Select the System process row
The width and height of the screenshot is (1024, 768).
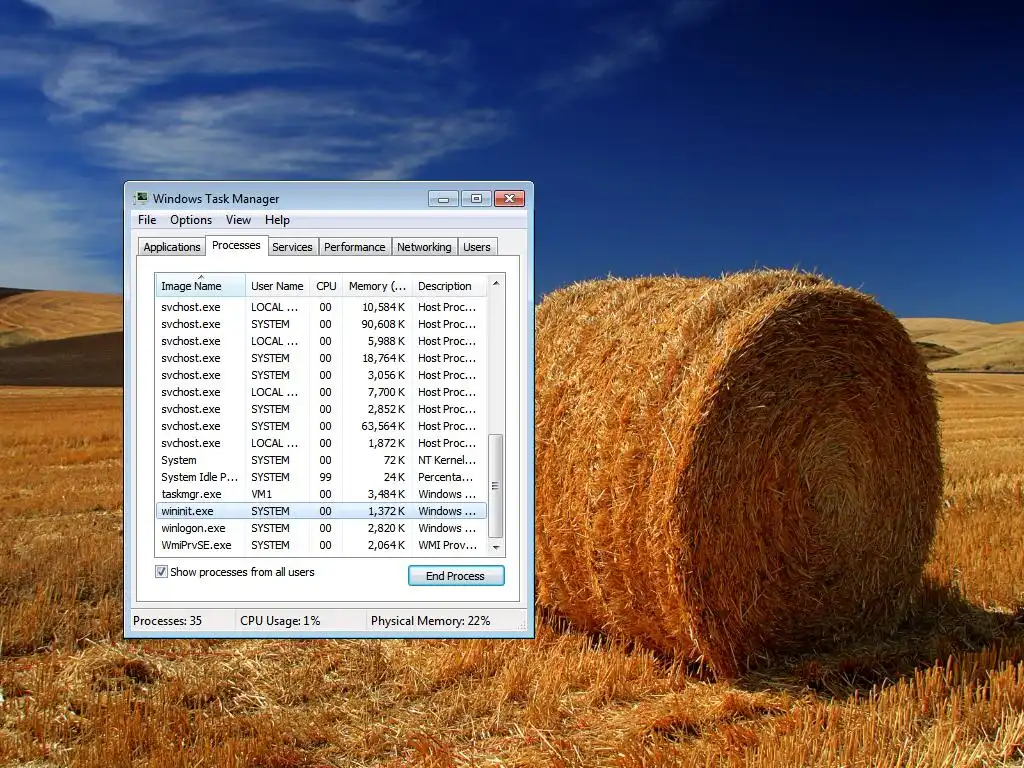pyautogui.click(x=321, y=460)
